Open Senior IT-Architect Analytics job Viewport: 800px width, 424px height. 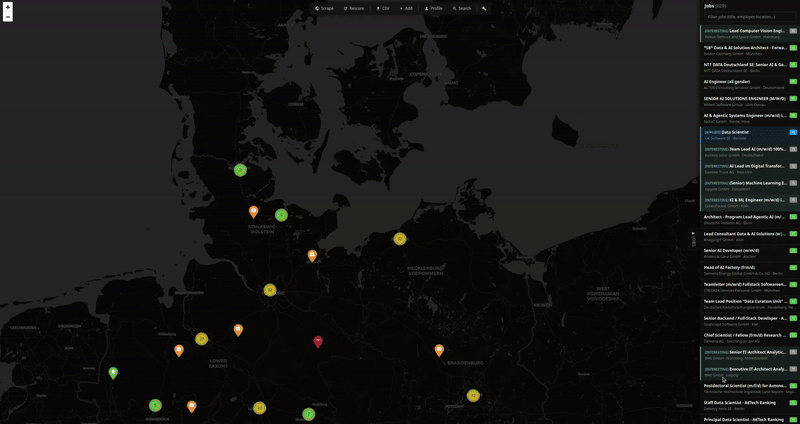749,355
